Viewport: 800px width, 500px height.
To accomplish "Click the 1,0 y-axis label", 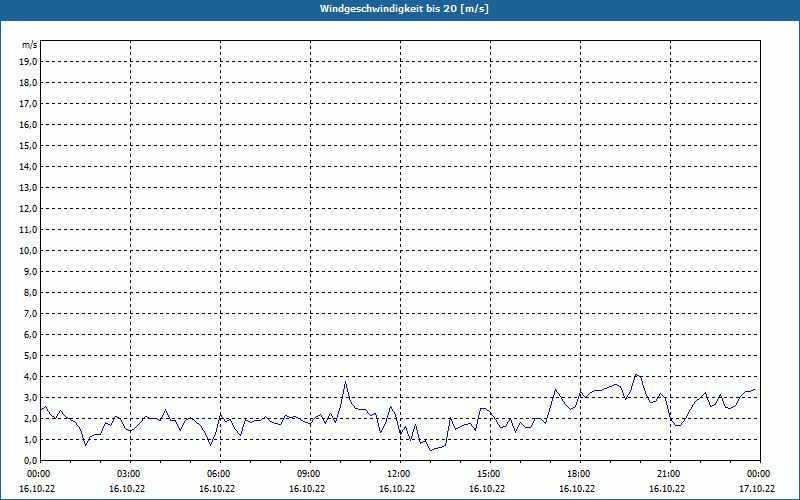I will click(x=31, y=440).
